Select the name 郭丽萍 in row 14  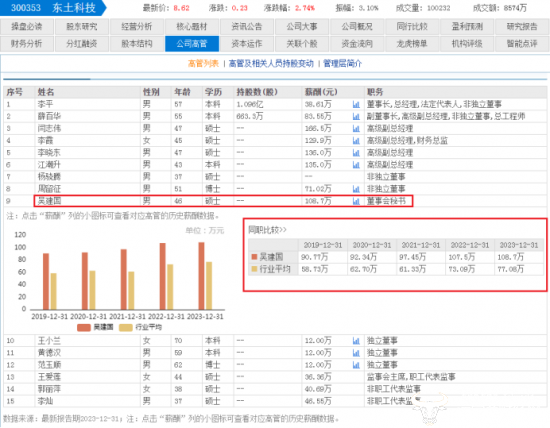point(49,389)
